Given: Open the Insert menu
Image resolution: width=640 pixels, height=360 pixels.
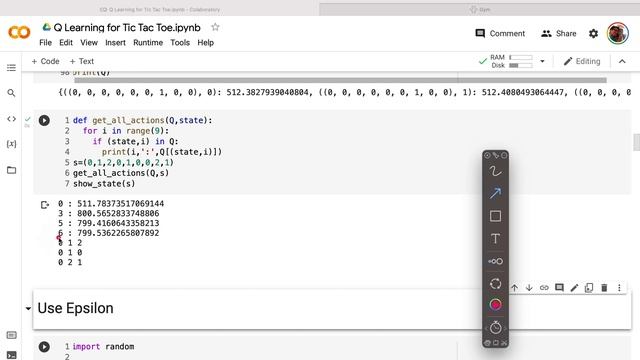Looking at the screenshot, I should click(115, 42).
